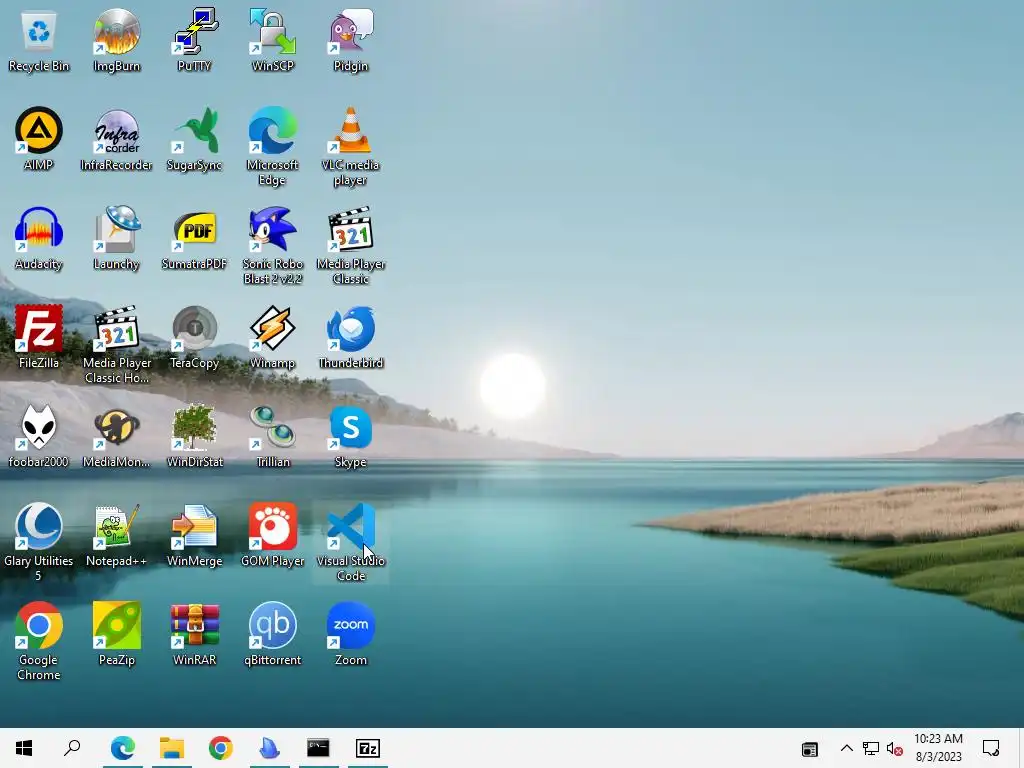The width and height of the screenshot is (1024, 768).
Task: Click the Glary Utilities 5 icon
Action: click(39, 542)
